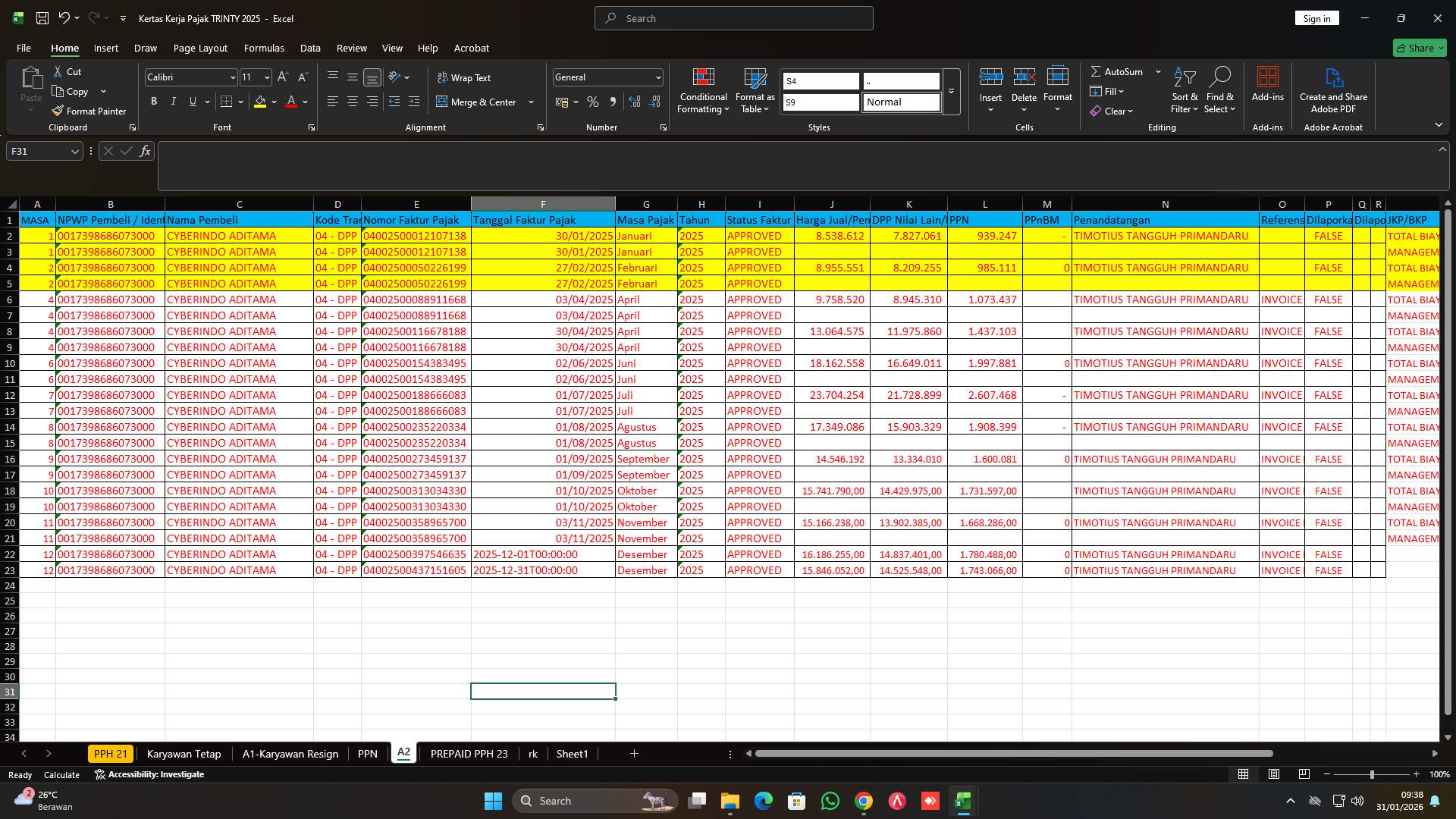Screen dimensions: 1456x819
Task: Click the AutoSum button
Action: click(1121, 71)
